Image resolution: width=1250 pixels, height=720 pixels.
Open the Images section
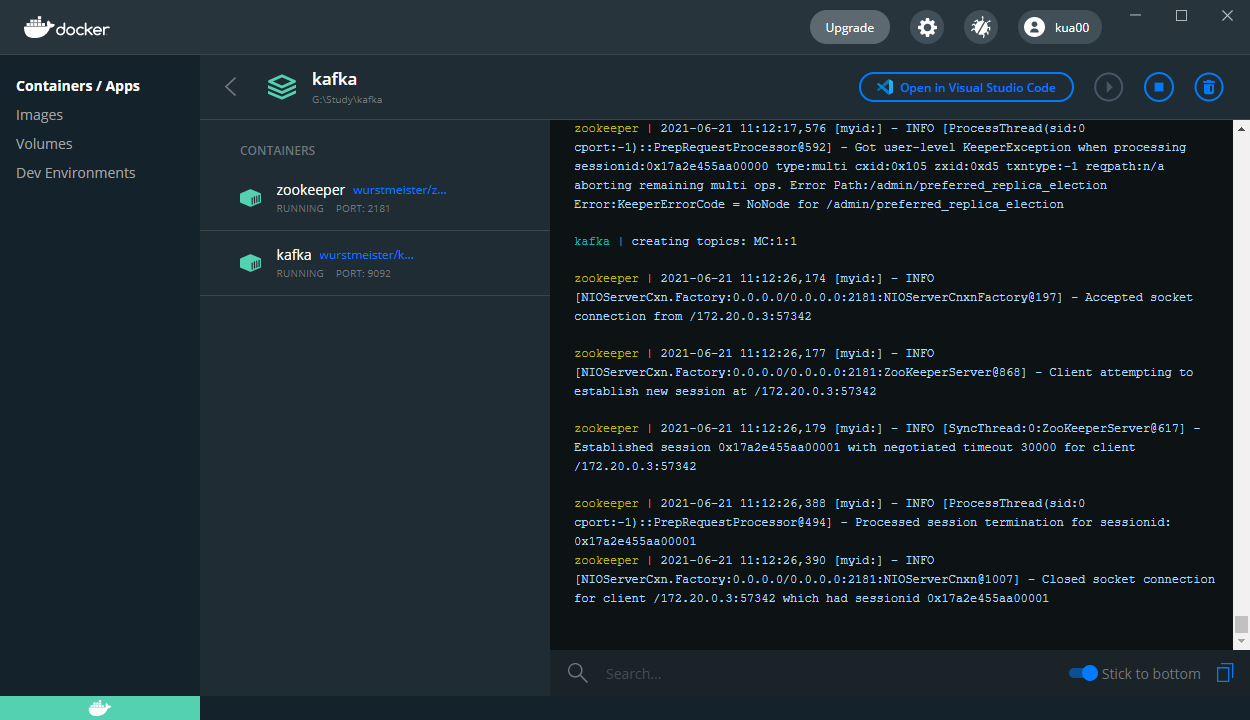[x=40, y=115]
